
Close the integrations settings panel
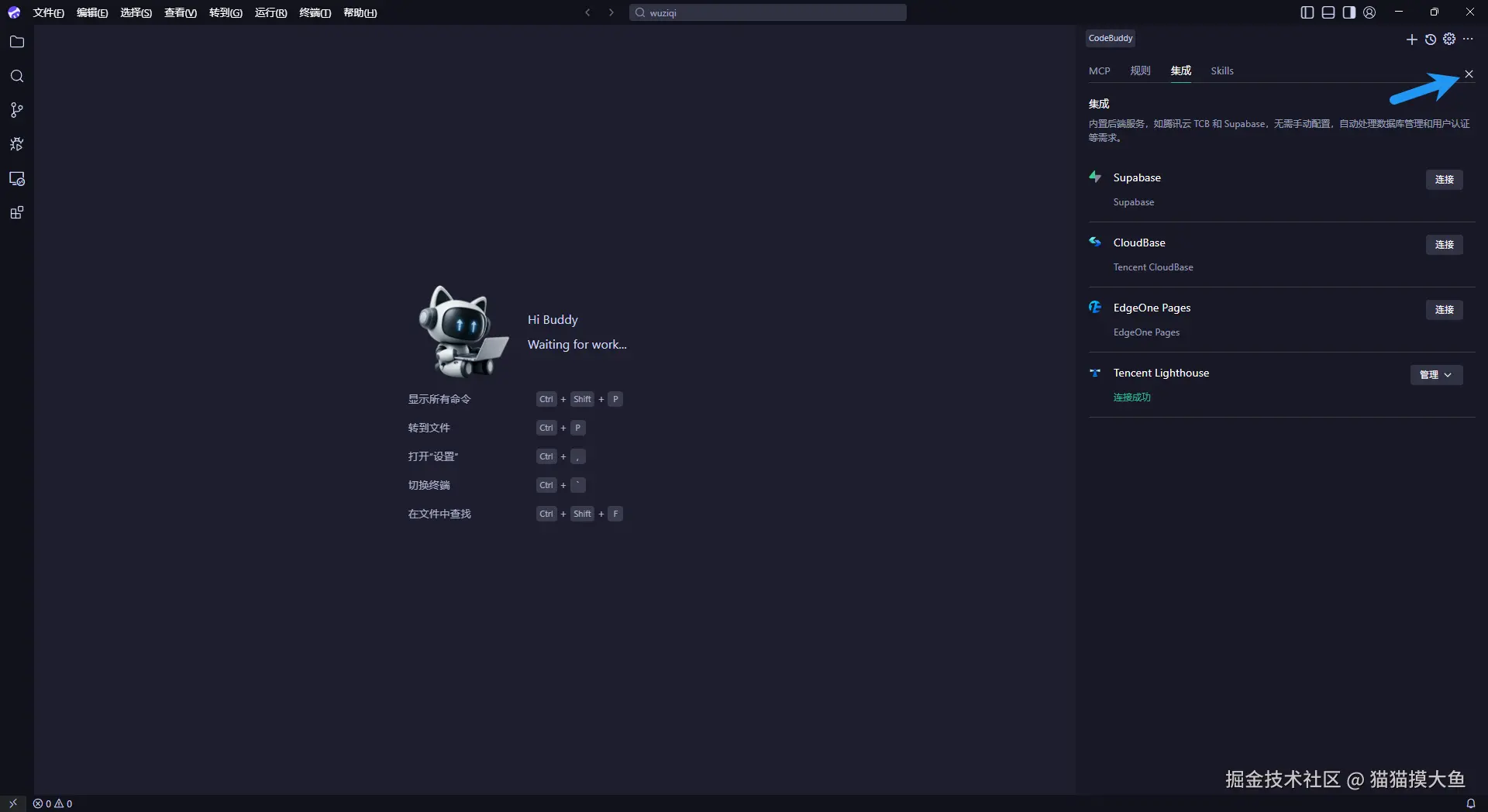tap(1469, 74)
